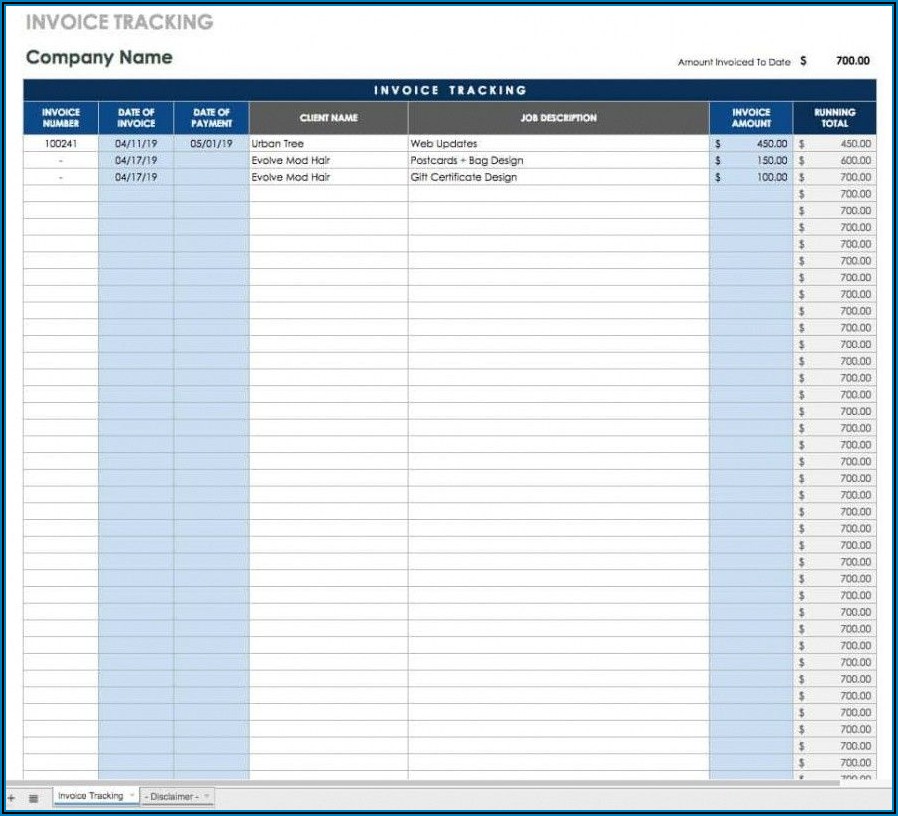Expand the Invoice Tracking tab dropdown arrow
Image resolution: width=898 pixels, height=816 pixels.
pos(131,796)
